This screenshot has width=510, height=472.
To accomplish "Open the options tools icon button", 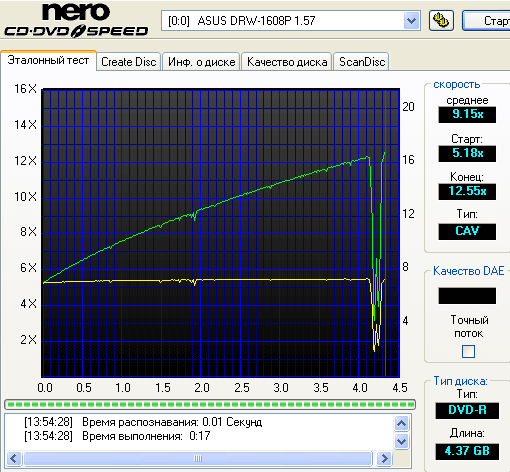I will tap(441, 21).
